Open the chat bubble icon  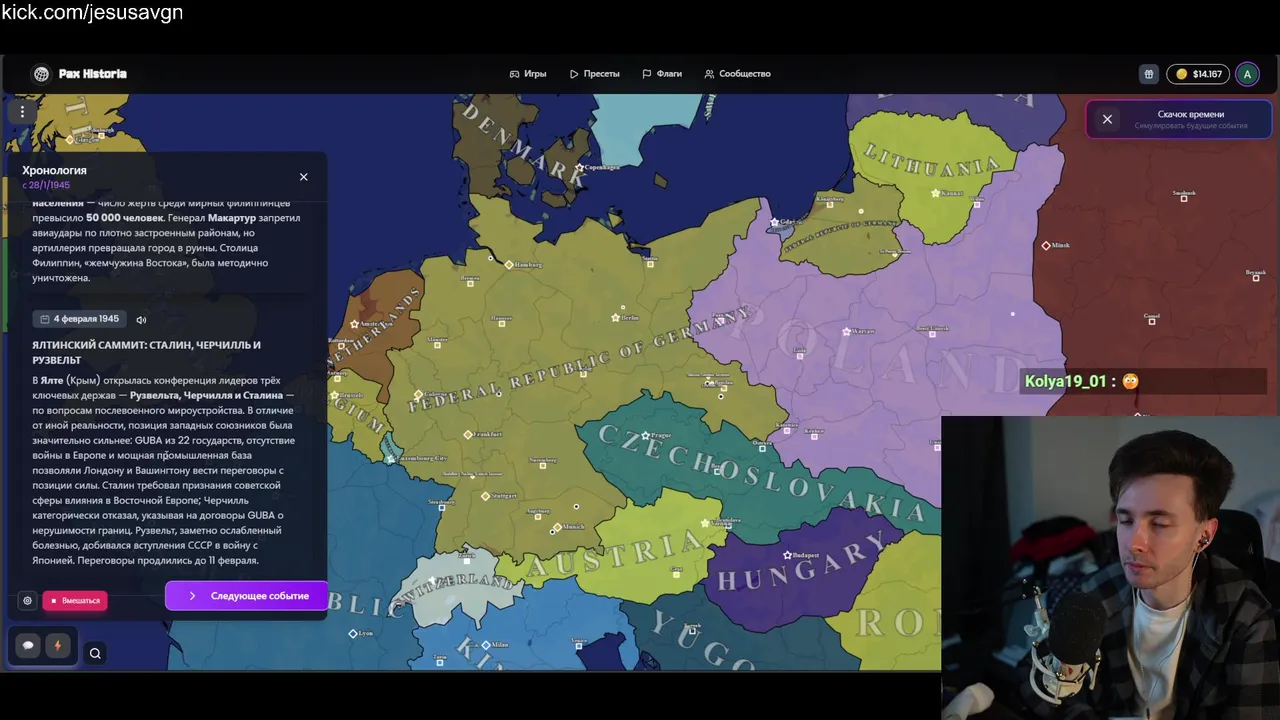[x=28, y=646]
